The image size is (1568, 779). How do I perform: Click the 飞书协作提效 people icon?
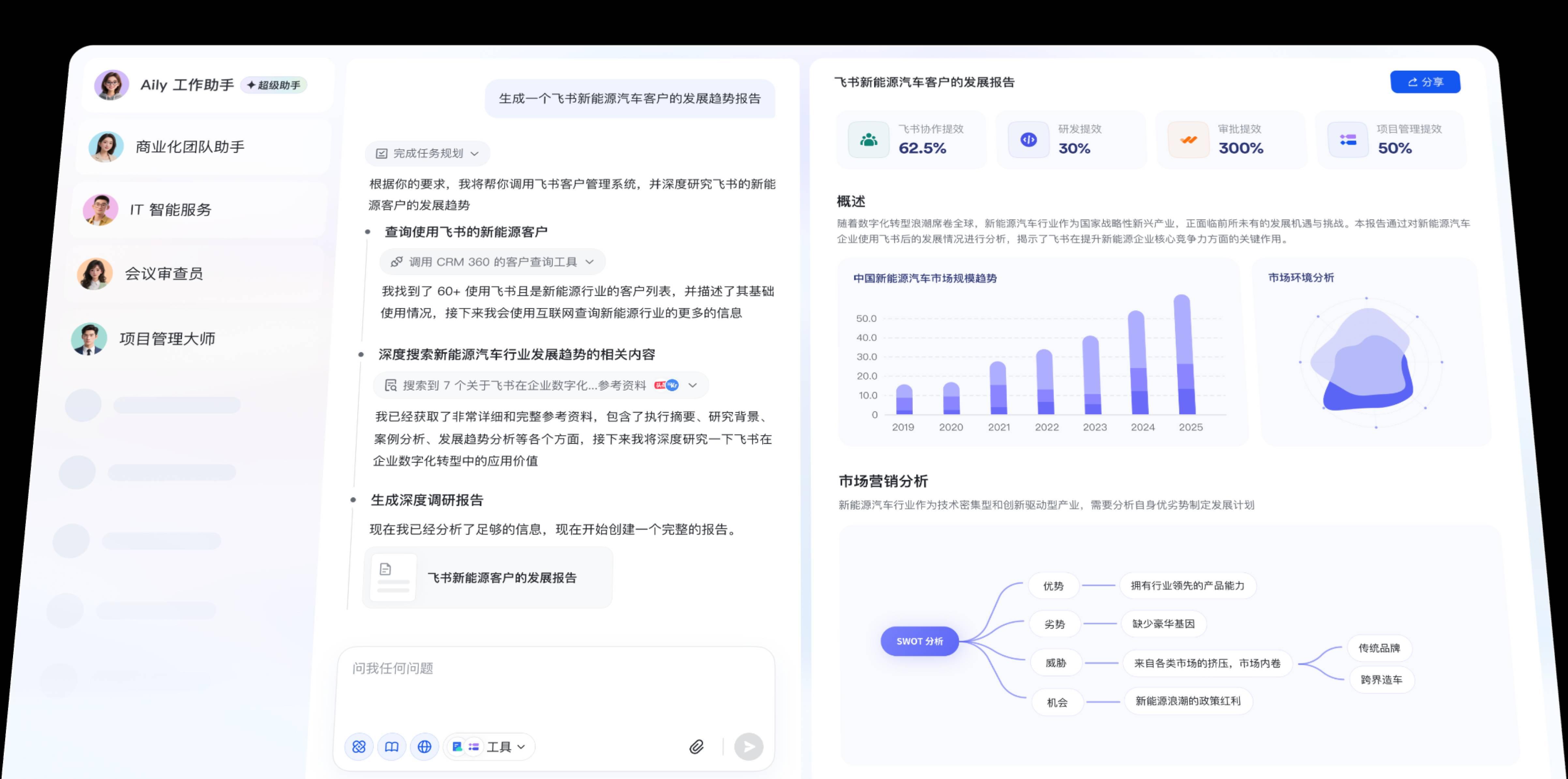point(869,140)
